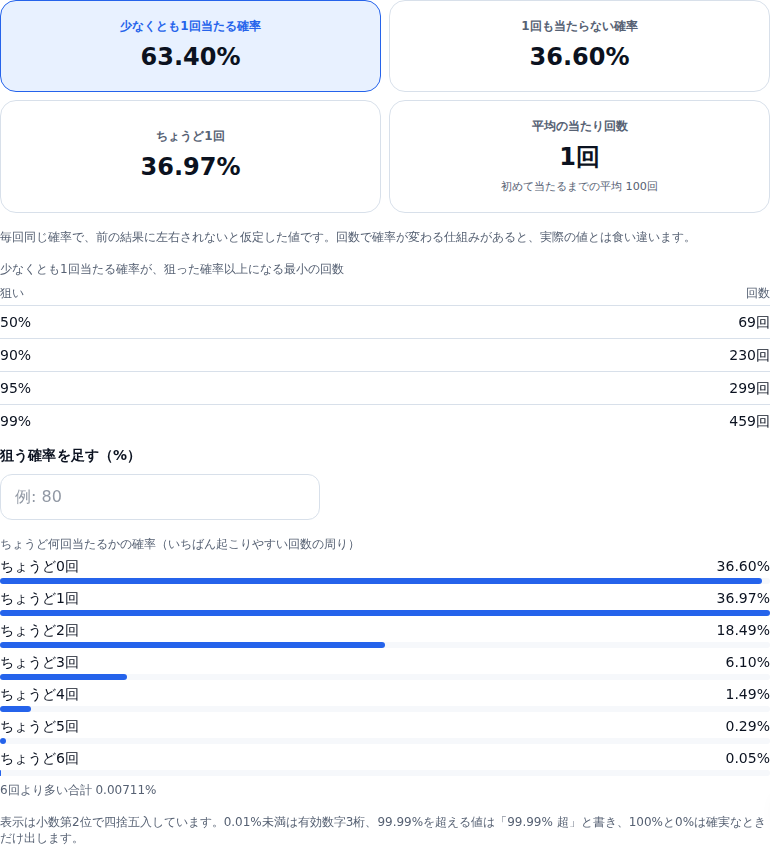This screenshot has height=846, width=770.
Task: Click the 6回より多い合計 0.00711% text
Action: click(x=78, y=790)
